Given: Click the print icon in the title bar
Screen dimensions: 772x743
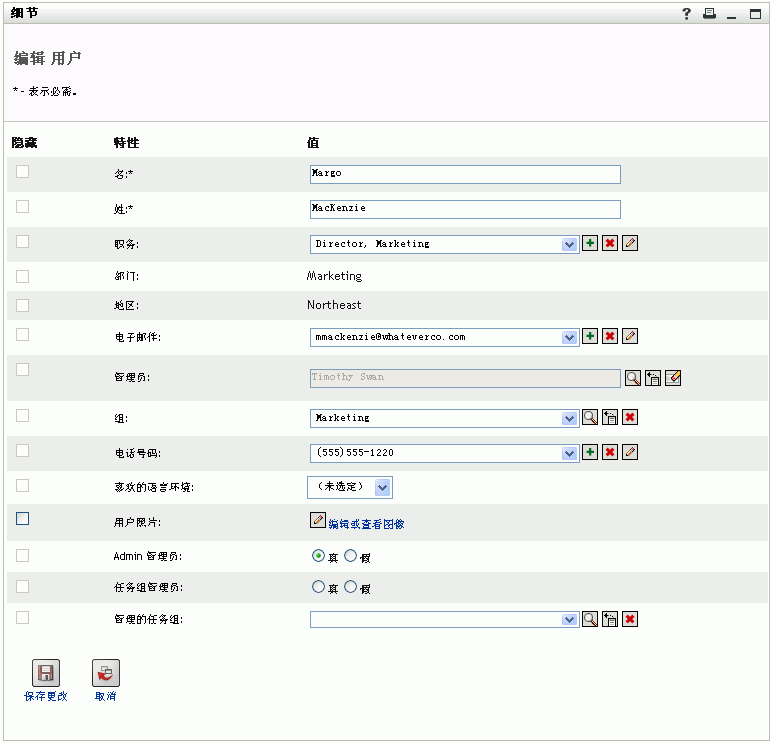Looking at the screenshot, I should (709, 14).
